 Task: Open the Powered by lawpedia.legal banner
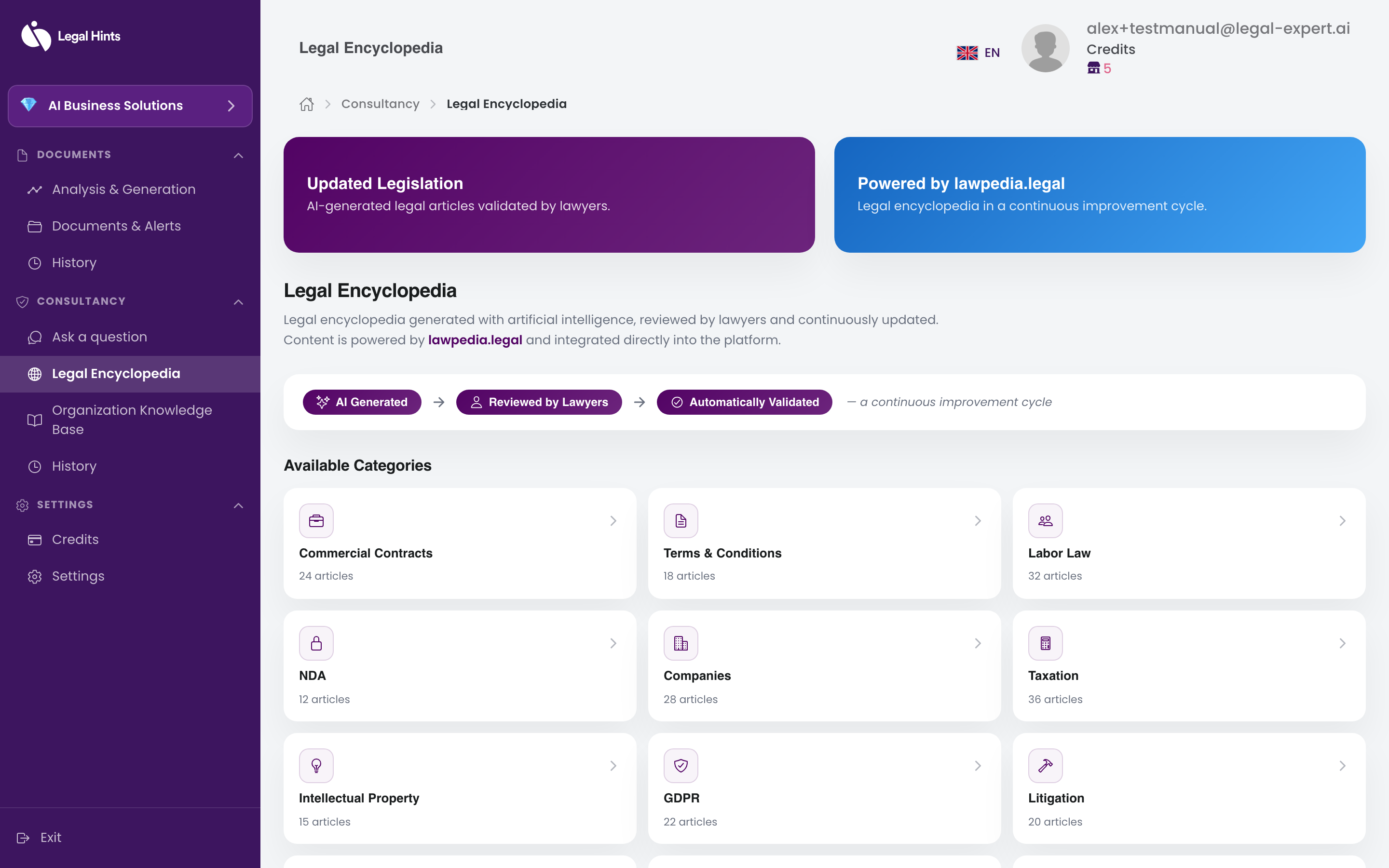pos(1099,195)
